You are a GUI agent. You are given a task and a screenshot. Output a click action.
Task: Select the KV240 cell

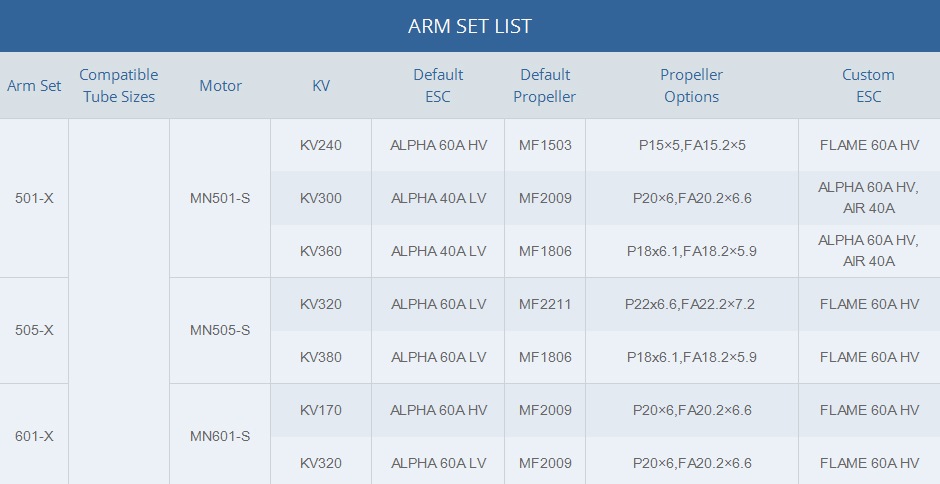(x=321, y=145)
